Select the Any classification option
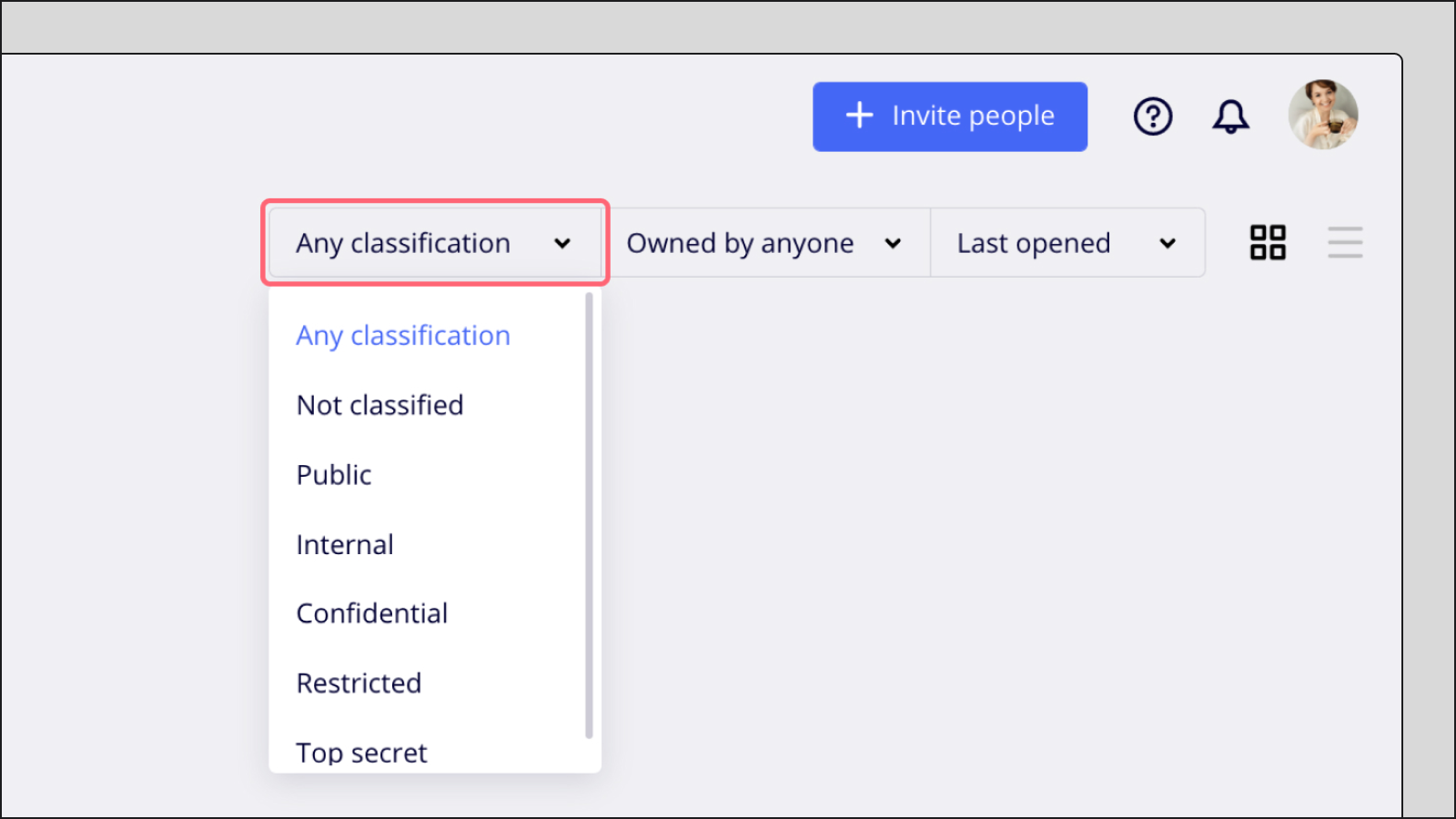1456x819 pixels. coord(402,335)
